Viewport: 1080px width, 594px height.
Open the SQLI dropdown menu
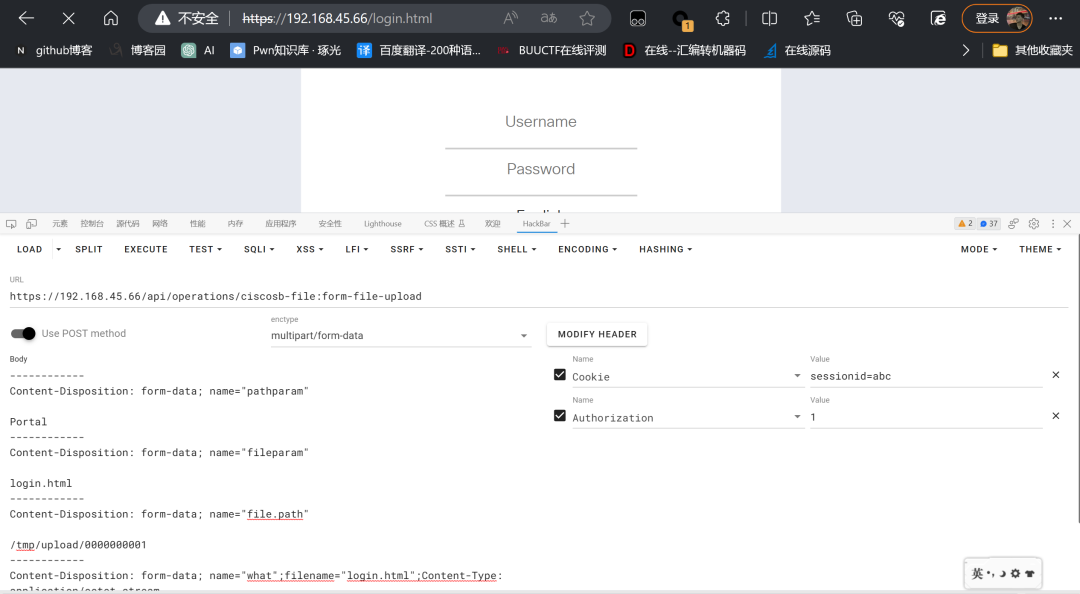(x=259, y=249)
